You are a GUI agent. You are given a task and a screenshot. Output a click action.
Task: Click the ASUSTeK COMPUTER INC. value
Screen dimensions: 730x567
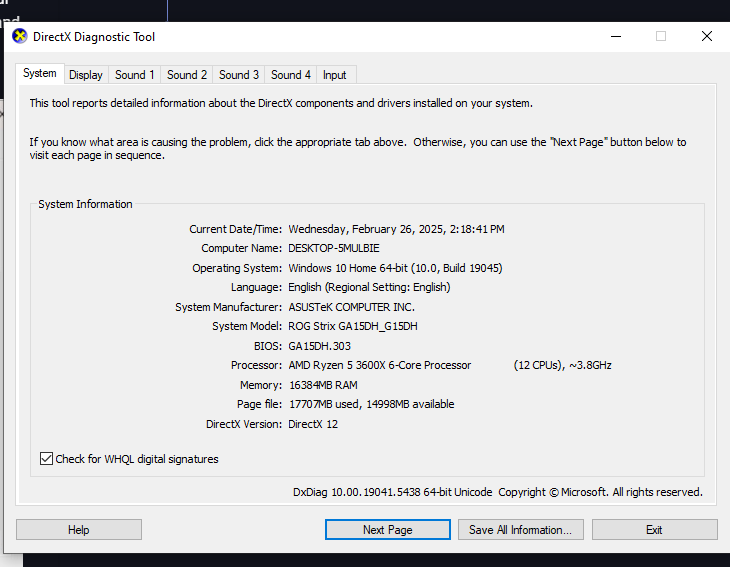tap(351, 307)
